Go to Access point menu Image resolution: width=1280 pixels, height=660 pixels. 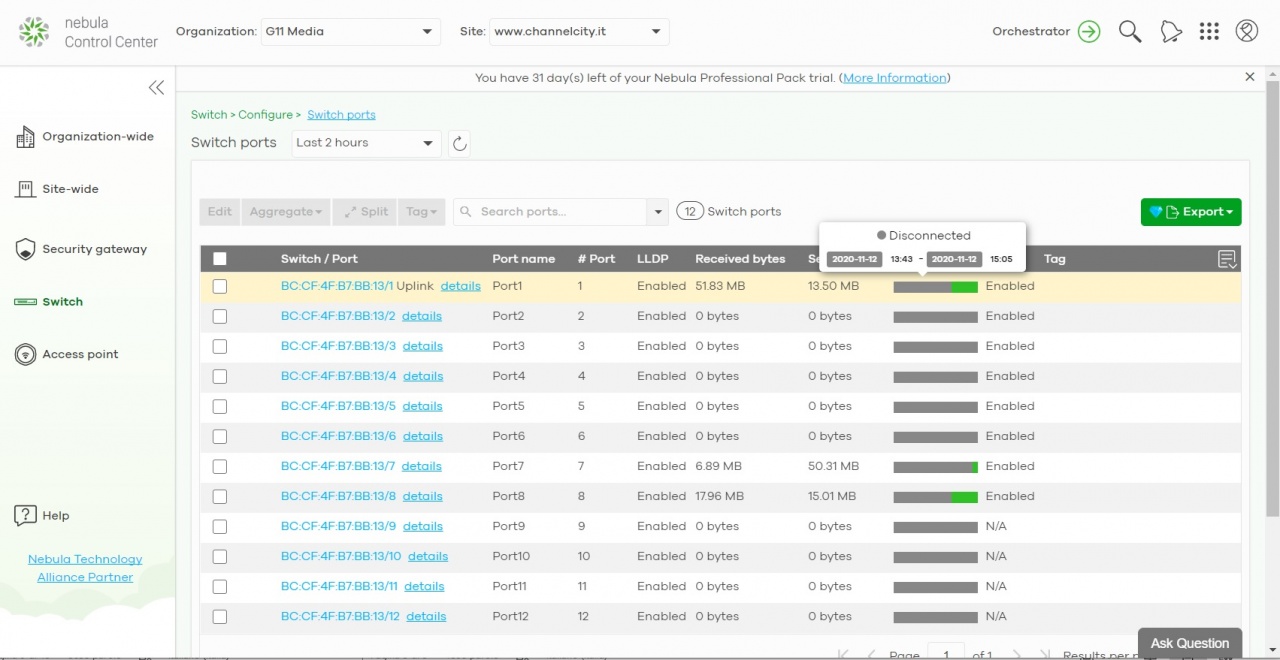[x=80, y=354]
